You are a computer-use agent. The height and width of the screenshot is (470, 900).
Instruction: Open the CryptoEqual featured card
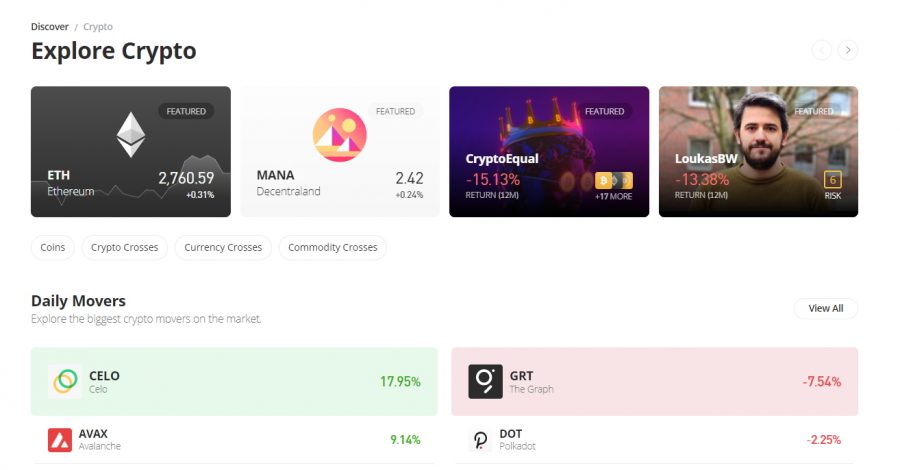pos(549,152)
